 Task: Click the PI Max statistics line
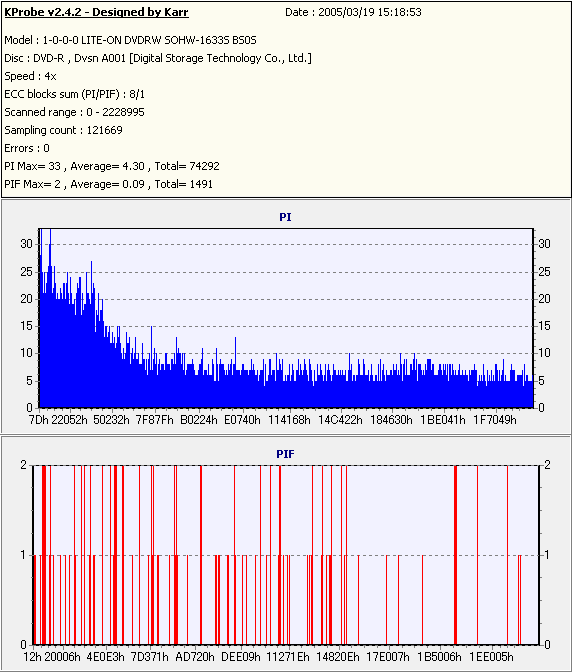pyautogui.click(x=112, y=166)
